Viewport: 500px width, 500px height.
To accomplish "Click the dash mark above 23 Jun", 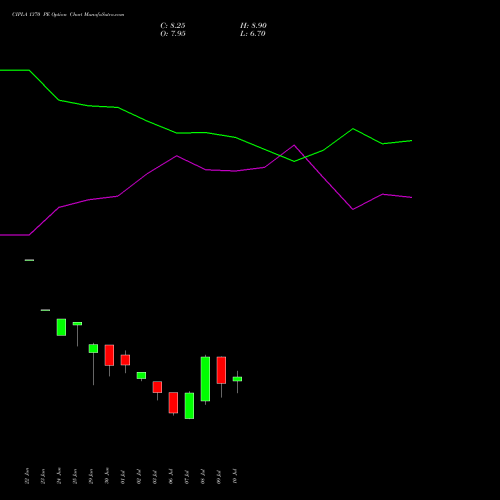I will (x=45, y=310).
